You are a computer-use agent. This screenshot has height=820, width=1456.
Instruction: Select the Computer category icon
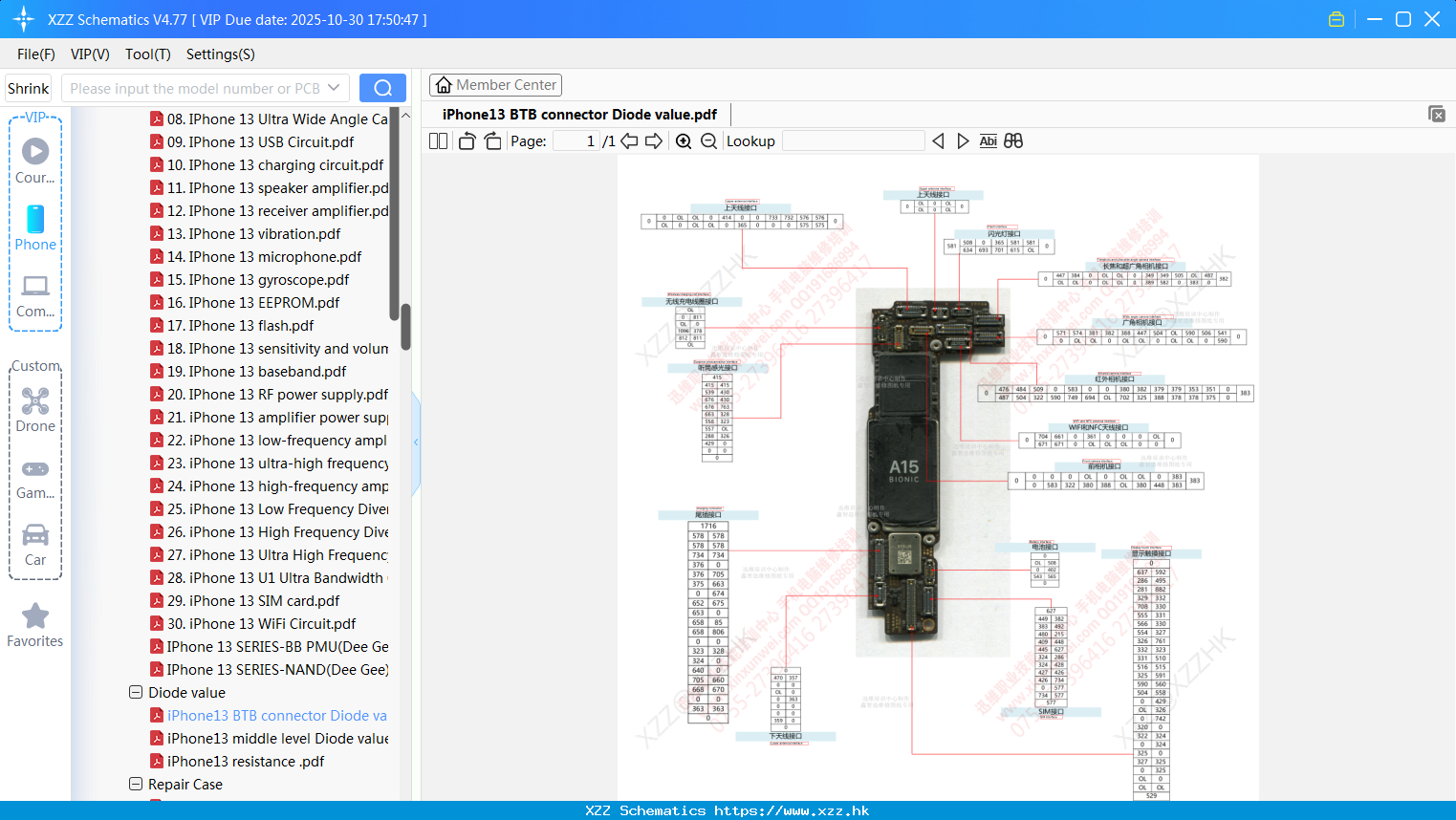(x=35, y=294)
